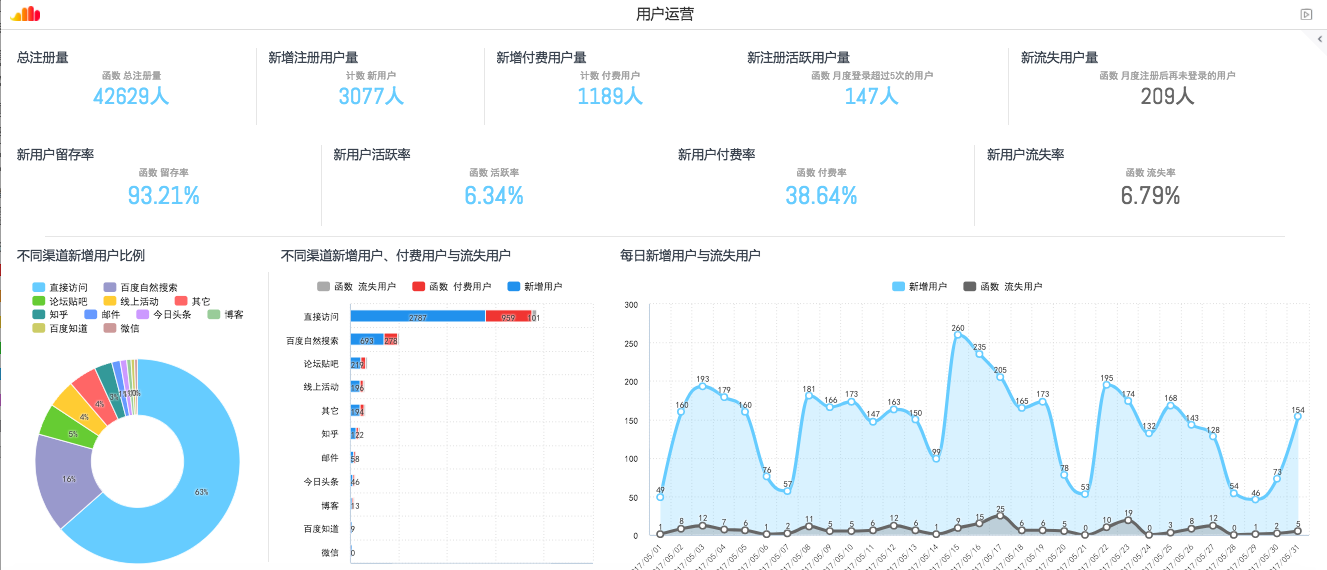Image resolution: width=1327 pixels, height=570 pixels.
Task: Click the 新流失用户量 value 209人
Action: click(x=1168, y=96)
